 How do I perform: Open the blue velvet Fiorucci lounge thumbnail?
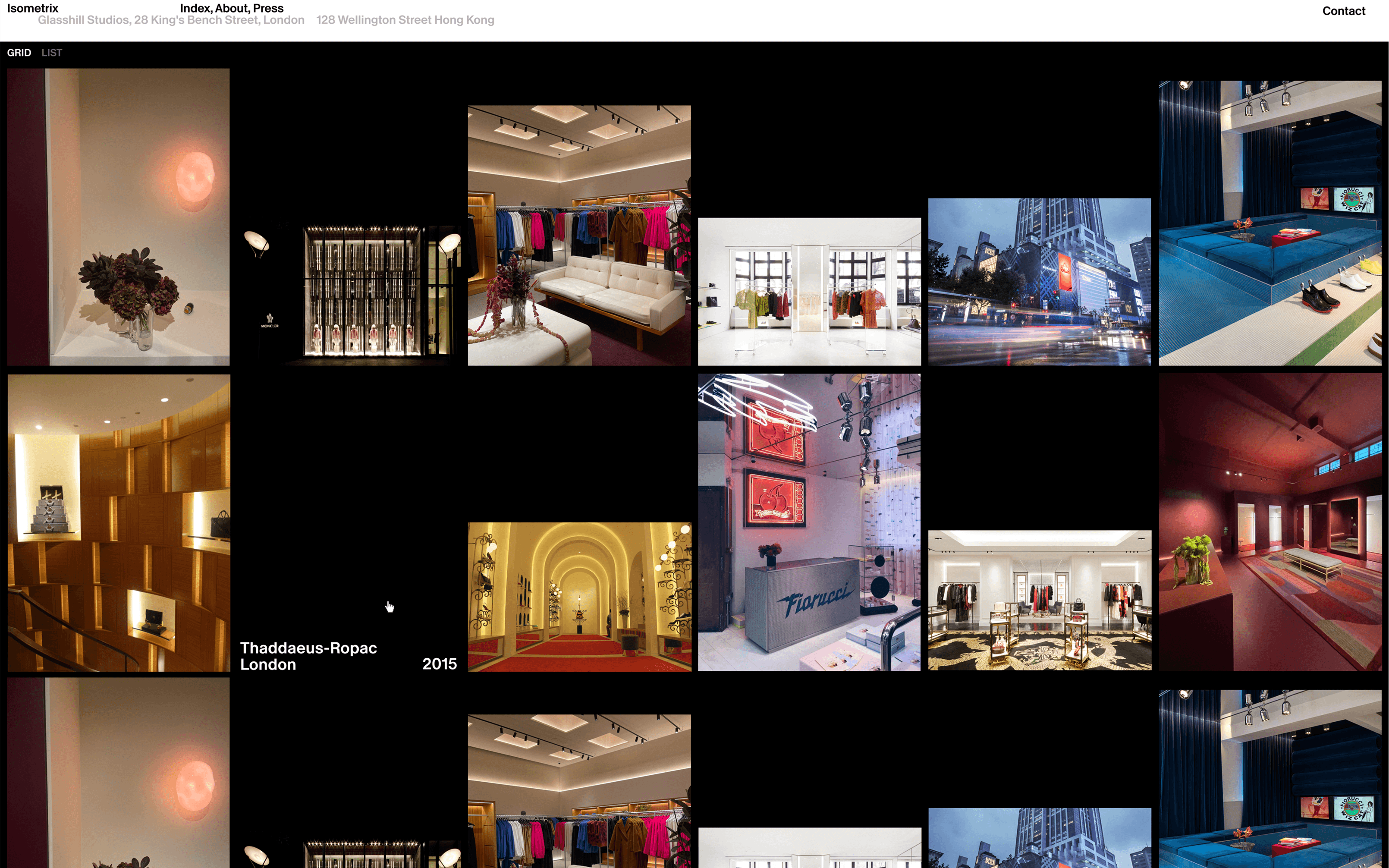[x=1270, y=223]
